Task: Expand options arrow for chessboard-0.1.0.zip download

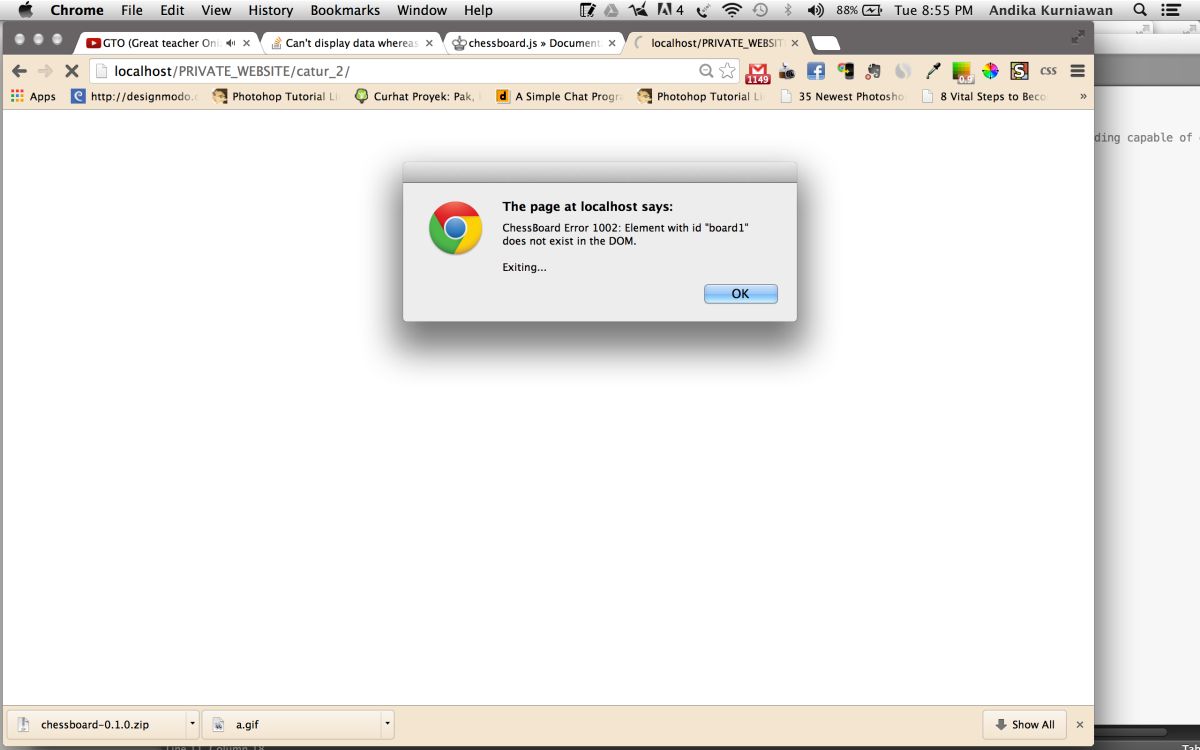Action: click(x=192, y=724)
